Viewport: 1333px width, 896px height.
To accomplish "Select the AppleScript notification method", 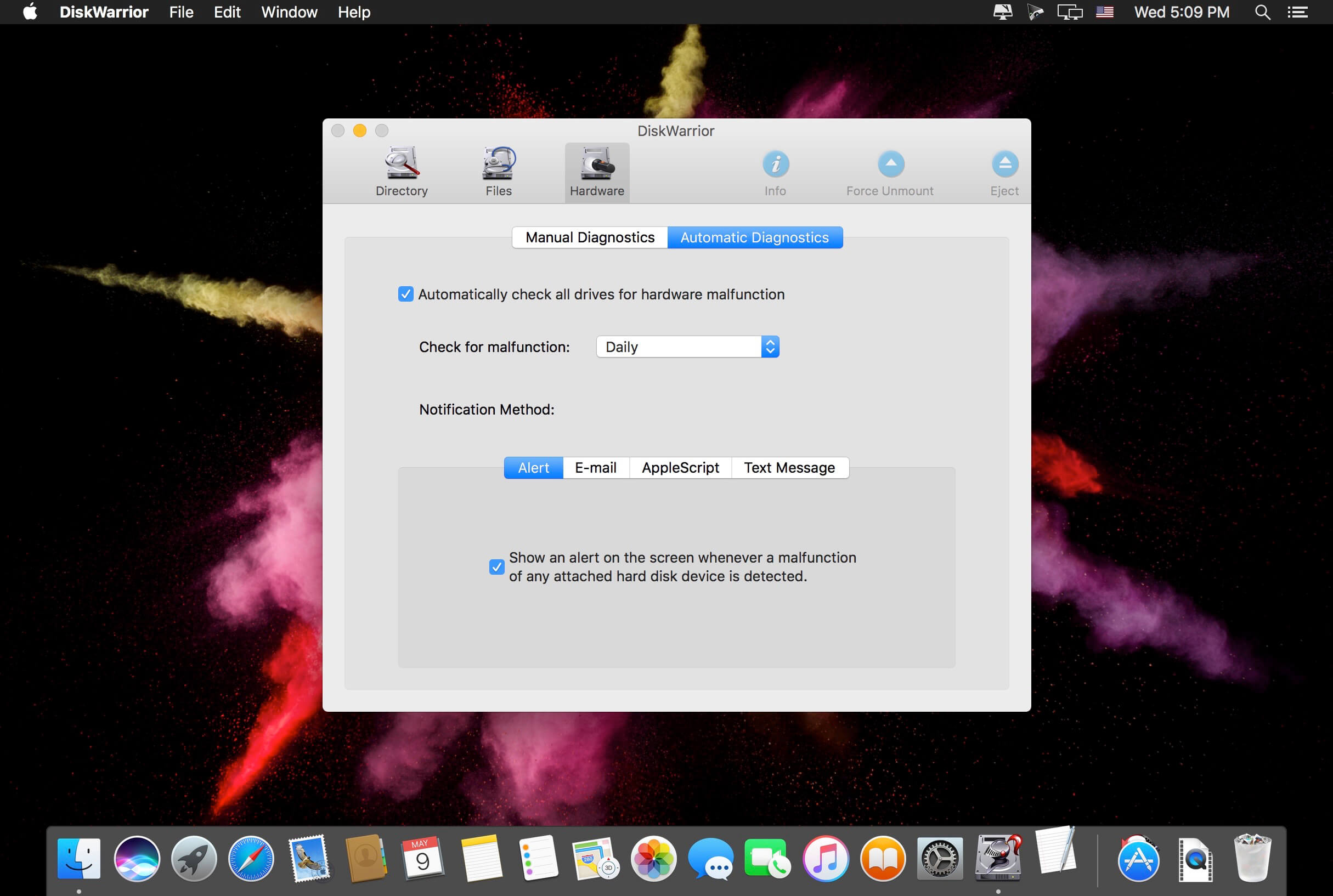I will (x=679, y=467).
